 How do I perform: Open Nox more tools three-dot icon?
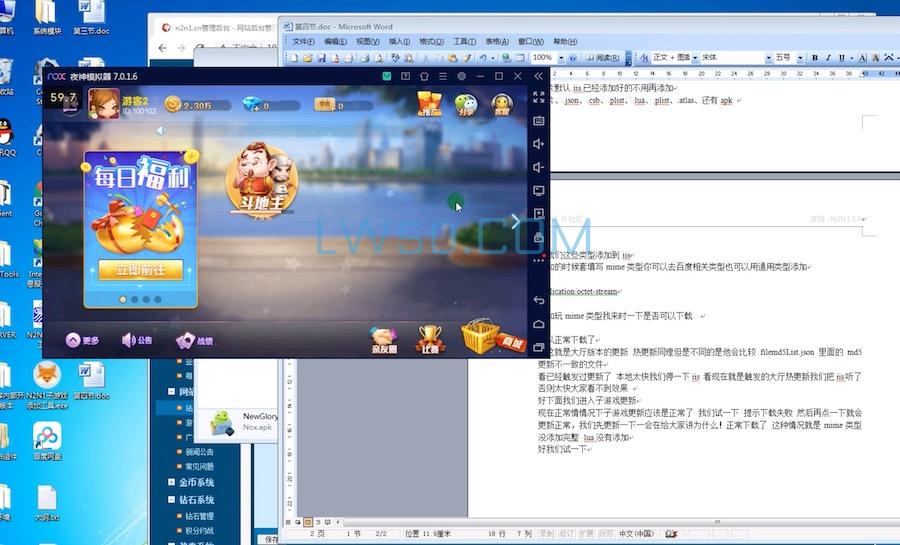[538, 260]
